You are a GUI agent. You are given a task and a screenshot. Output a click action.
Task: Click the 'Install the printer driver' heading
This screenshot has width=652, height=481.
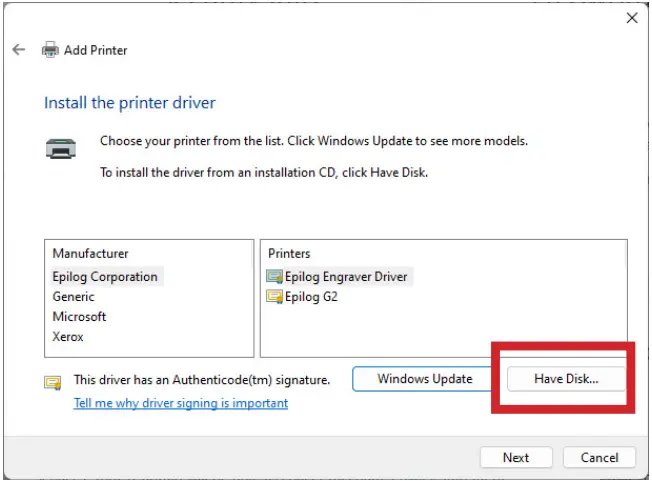pos(130,103)
